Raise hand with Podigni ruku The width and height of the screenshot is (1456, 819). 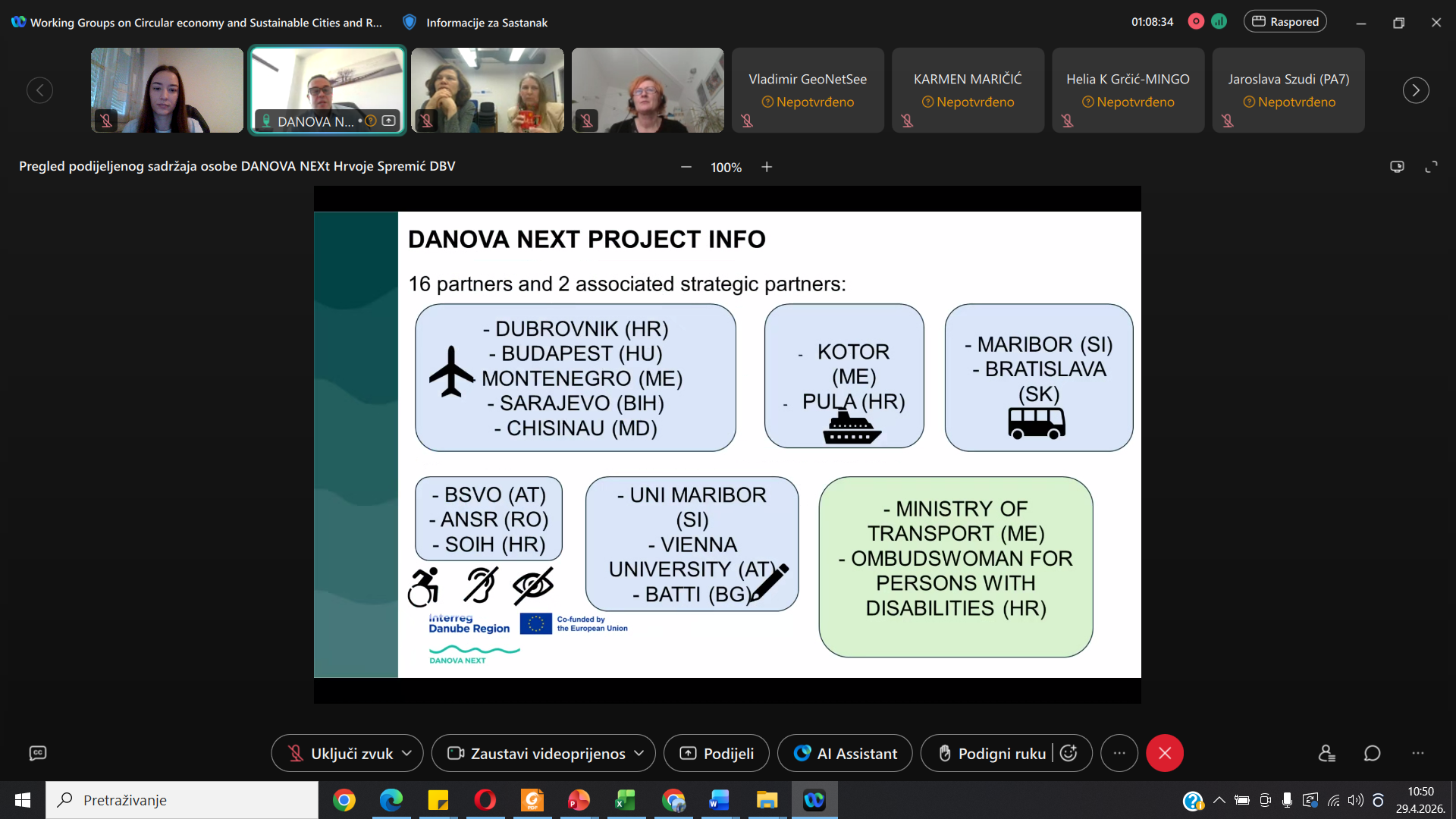point(992,753)
